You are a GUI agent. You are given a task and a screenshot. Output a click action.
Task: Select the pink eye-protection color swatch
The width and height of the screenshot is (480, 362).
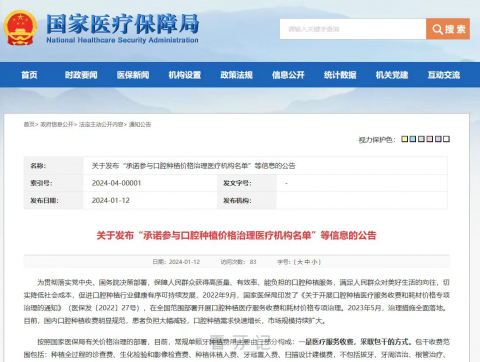click(x=430, y=139)
